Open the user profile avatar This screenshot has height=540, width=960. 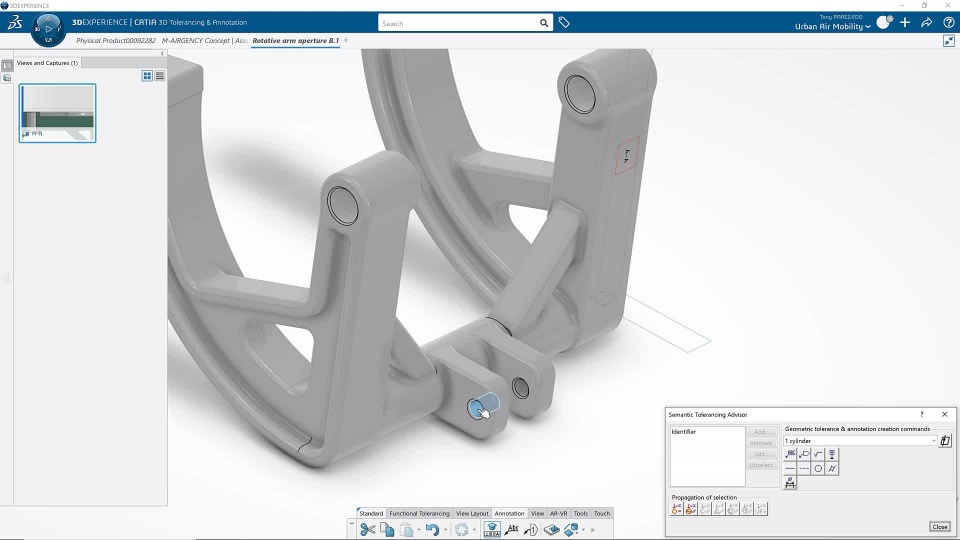(884, 23)
